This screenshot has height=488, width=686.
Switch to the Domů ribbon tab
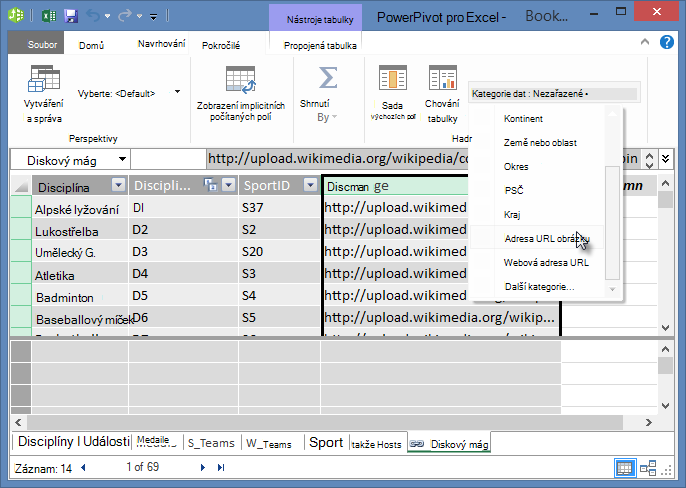click(x=91, y=45)
